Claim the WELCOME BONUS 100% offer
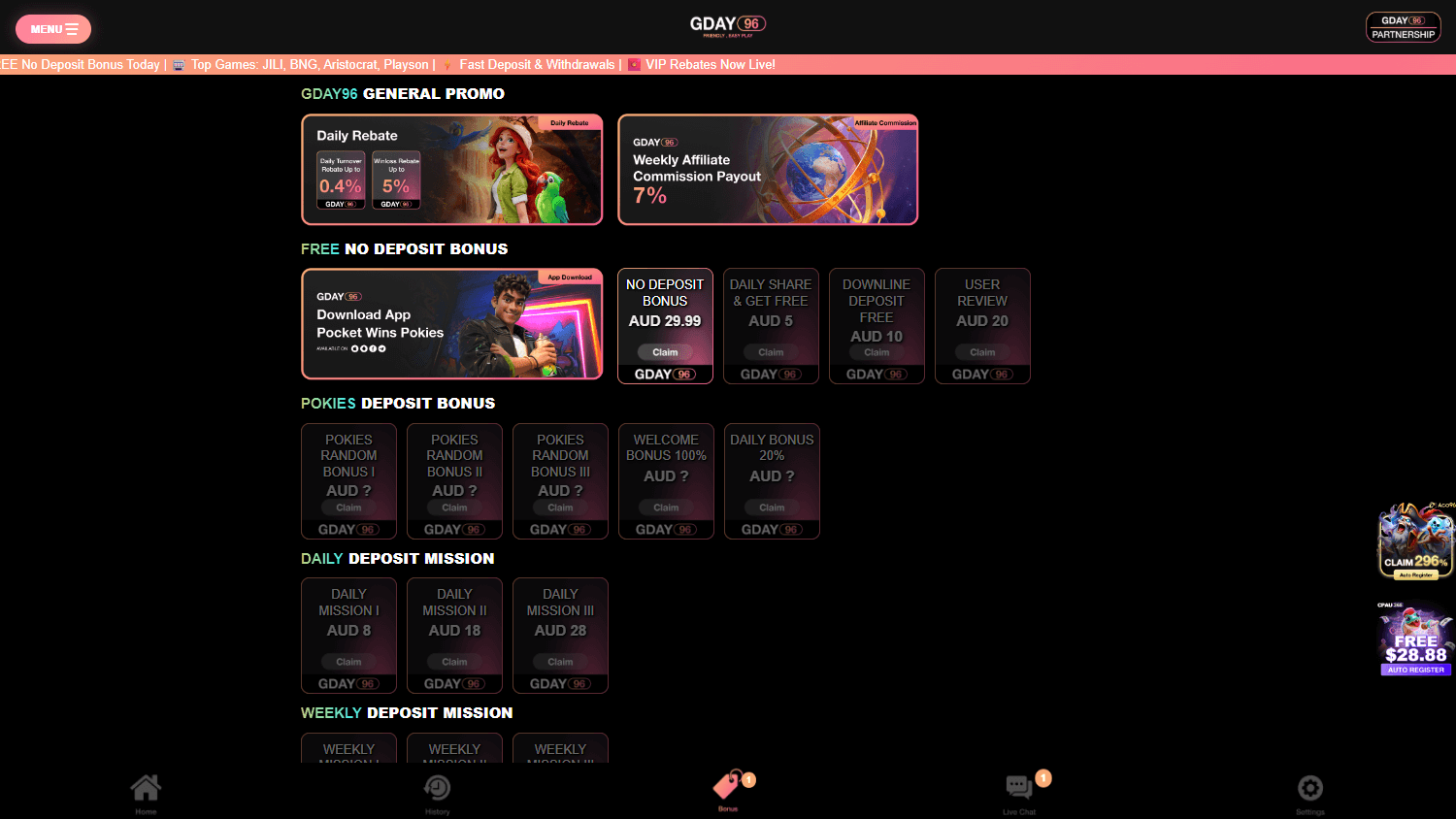The image size is (1456, 819). 665,507
